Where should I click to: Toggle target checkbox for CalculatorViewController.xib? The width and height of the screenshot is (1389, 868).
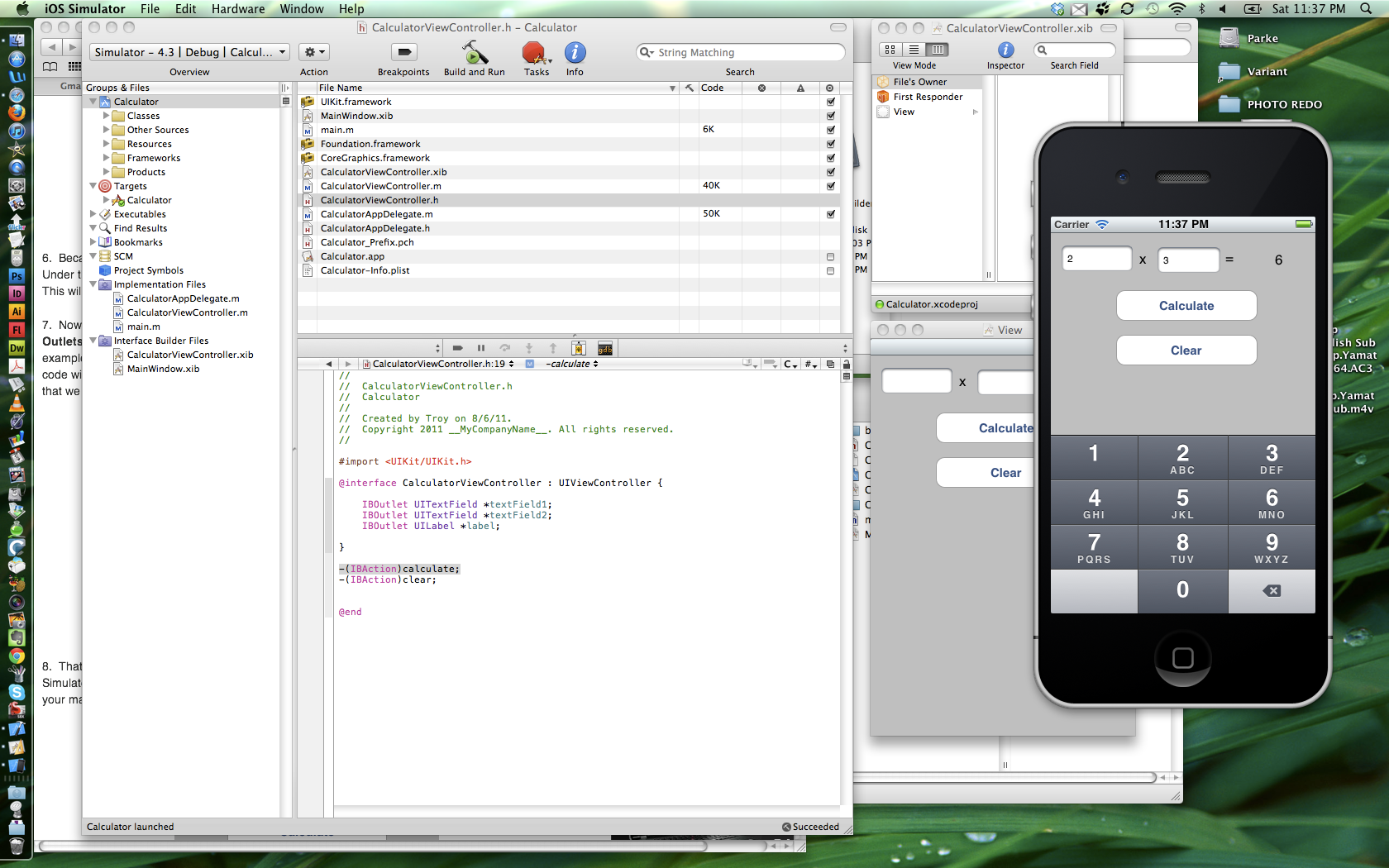pos(831,172)
